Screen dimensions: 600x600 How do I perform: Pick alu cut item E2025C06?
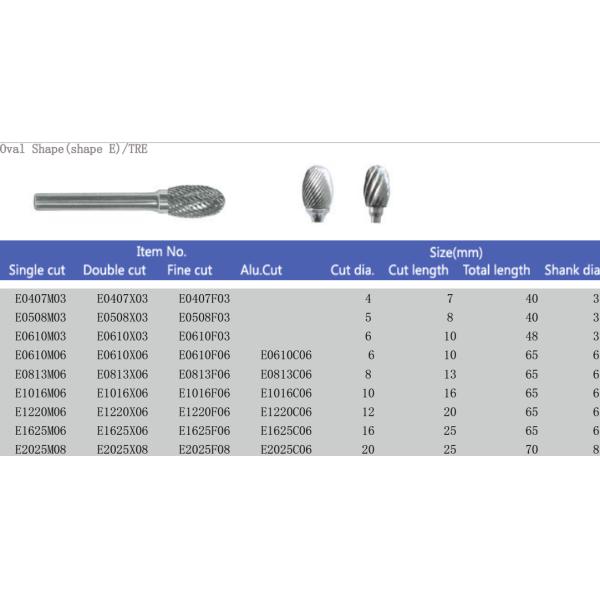point(286,450)
